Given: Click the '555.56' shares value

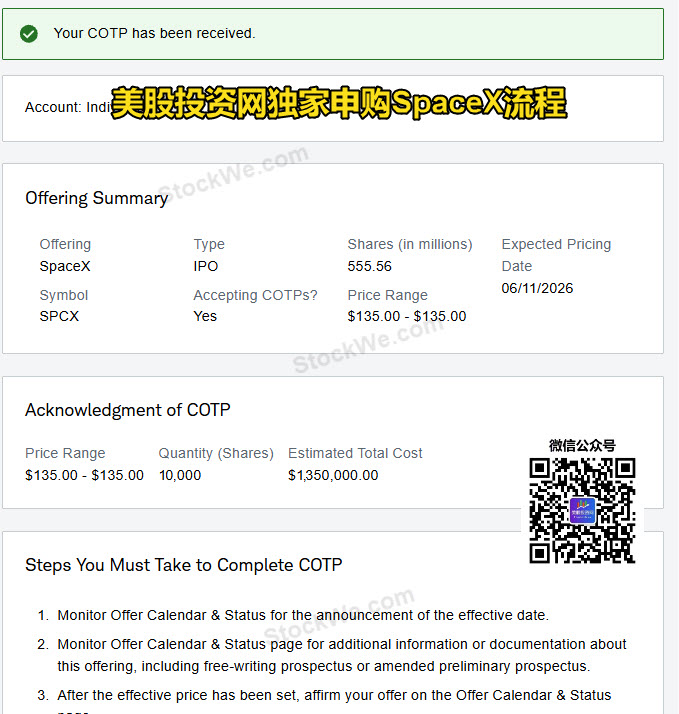Looking at the screenshot, I should point(369,266).
